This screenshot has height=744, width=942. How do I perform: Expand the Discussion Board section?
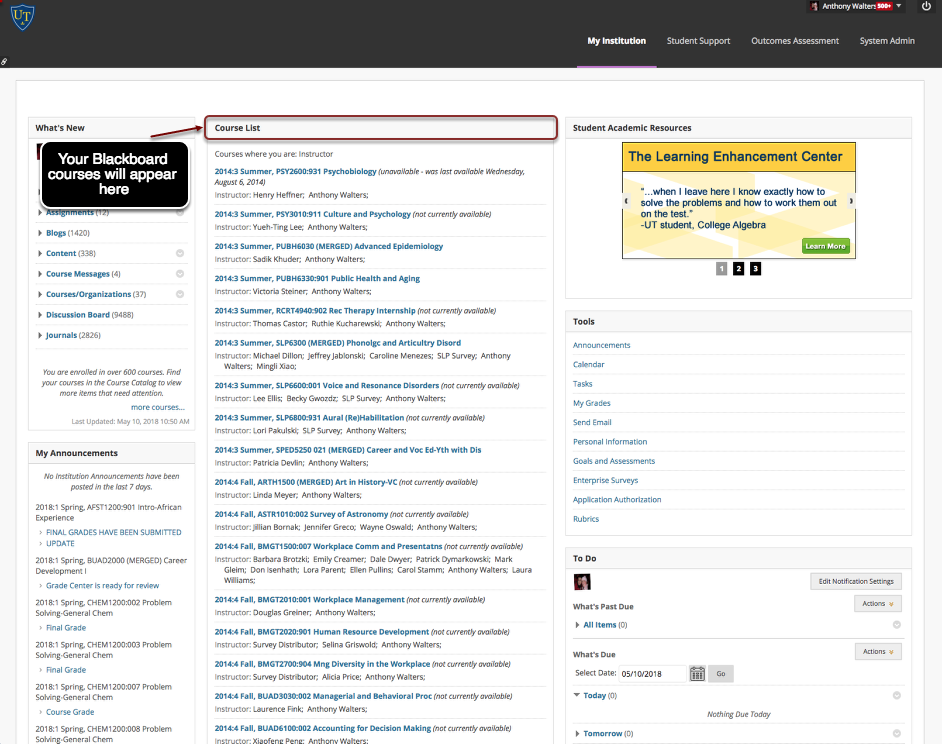tap(40, 315)
